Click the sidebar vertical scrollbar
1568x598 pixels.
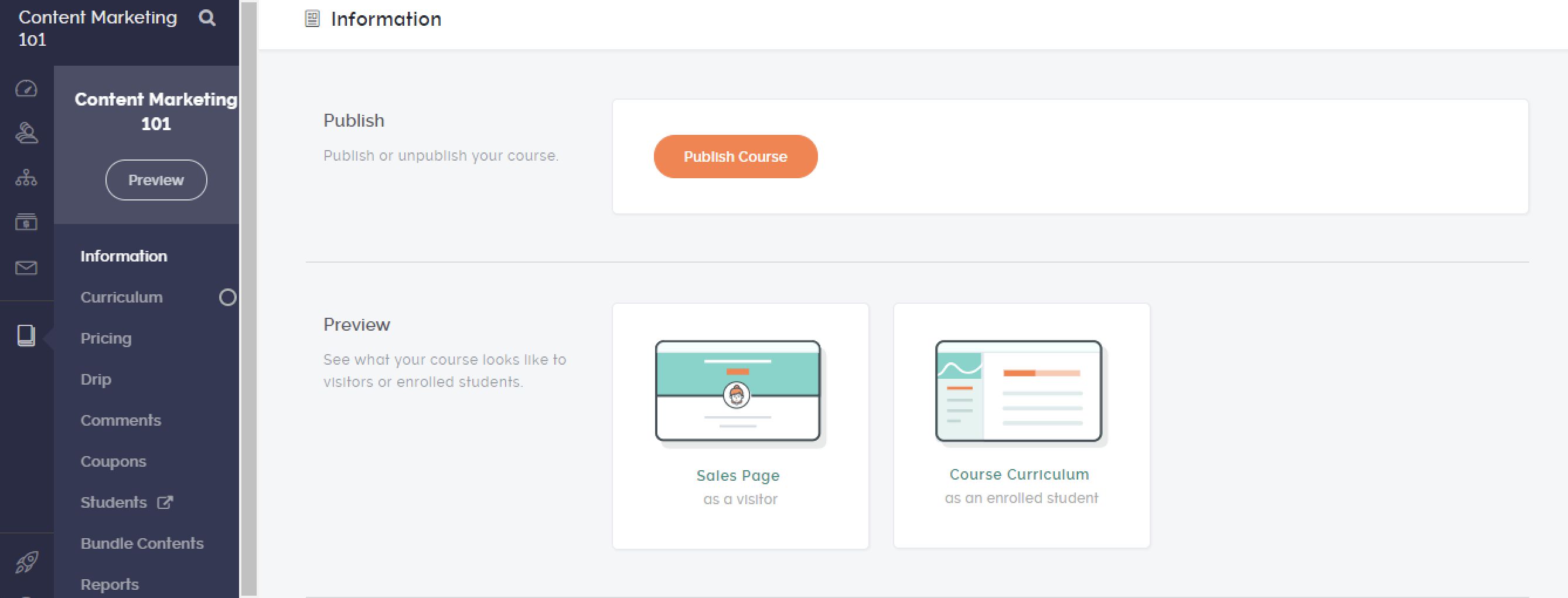point(248,298)
